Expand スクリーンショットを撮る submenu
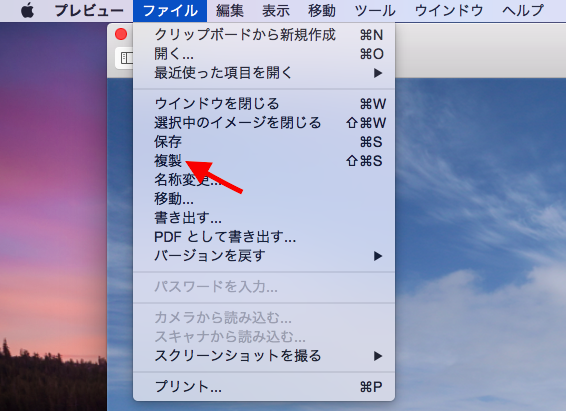This screenshot has height=411, width=566. tap(264, 356)
